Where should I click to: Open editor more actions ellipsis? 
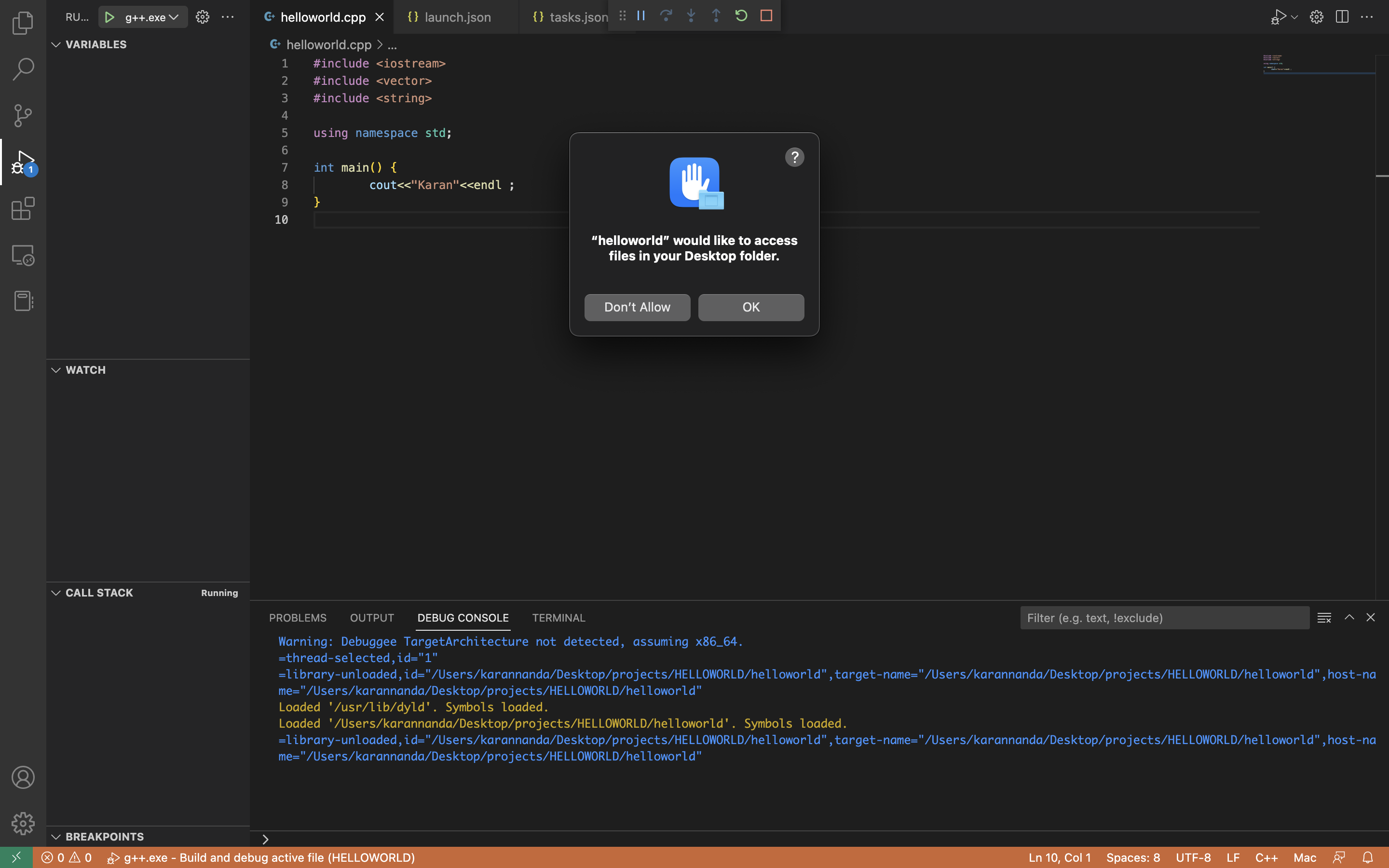[1367, 17]
